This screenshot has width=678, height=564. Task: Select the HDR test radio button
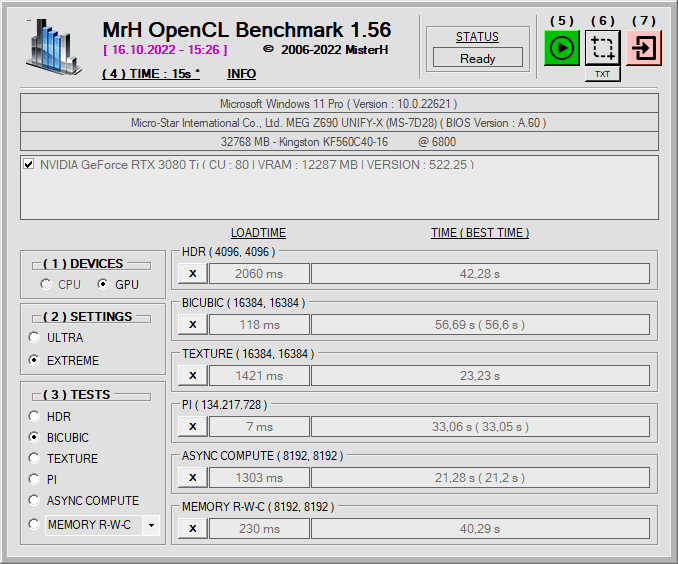[x=34, y=416]
